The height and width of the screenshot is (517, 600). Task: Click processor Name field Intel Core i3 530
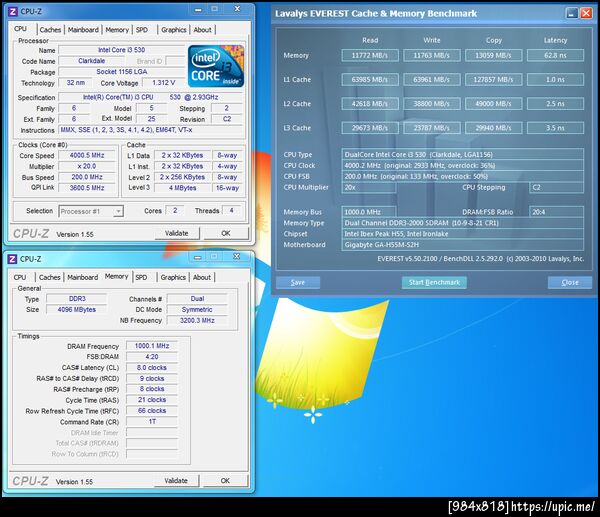pos(122,50)
